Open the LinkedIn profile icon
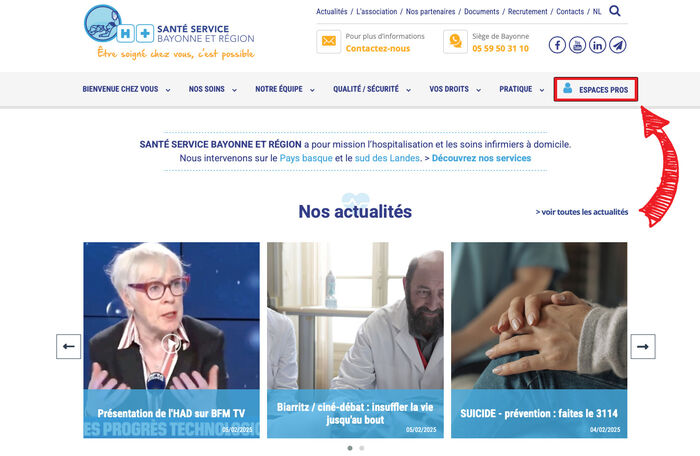 [597, 45]
